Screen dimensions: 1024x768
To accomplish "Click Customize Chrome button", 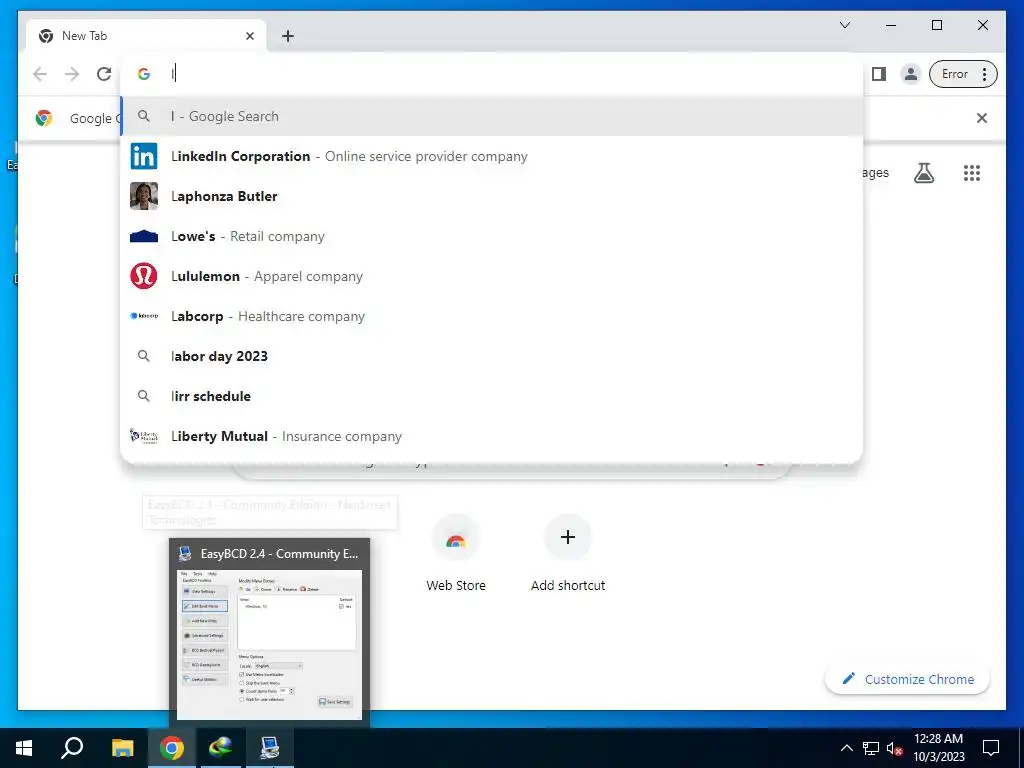I will point(908,679).
